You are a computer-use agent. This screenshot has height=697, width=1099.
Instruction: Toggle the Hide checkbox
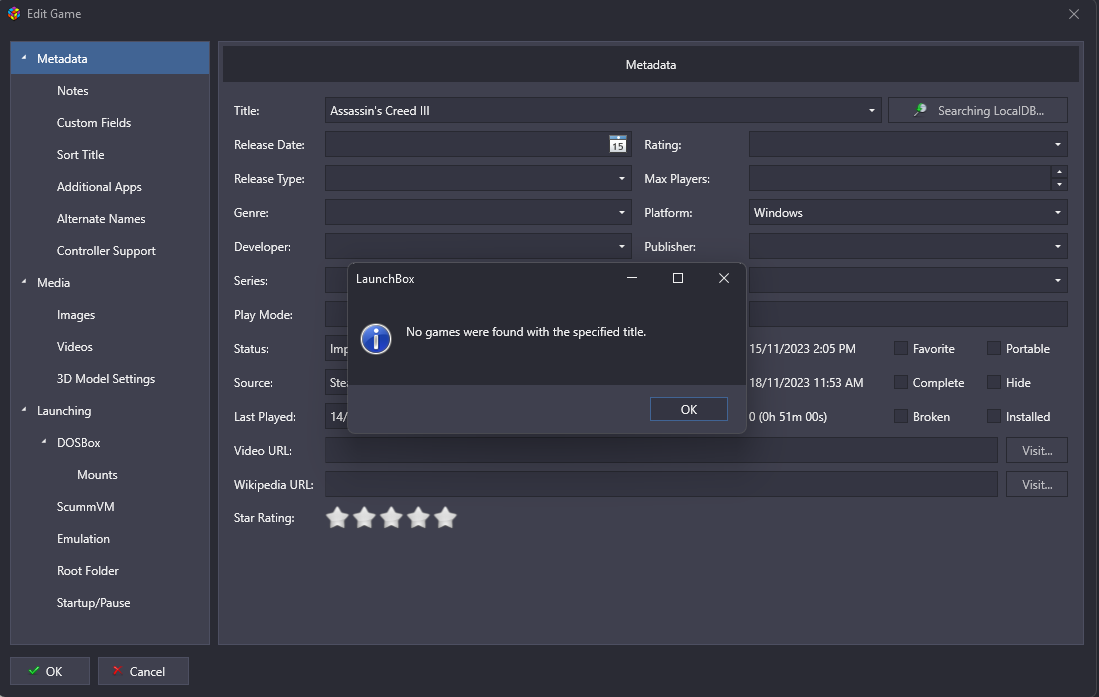point(993,382)
